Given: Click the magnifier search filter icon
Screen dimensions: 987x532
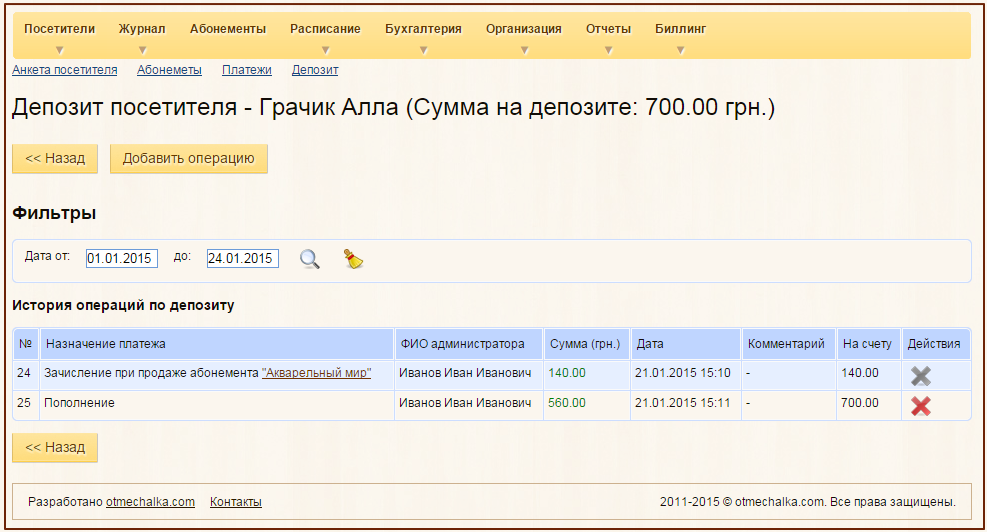Looking at the screenshot, I should click(x=310, y=259).
